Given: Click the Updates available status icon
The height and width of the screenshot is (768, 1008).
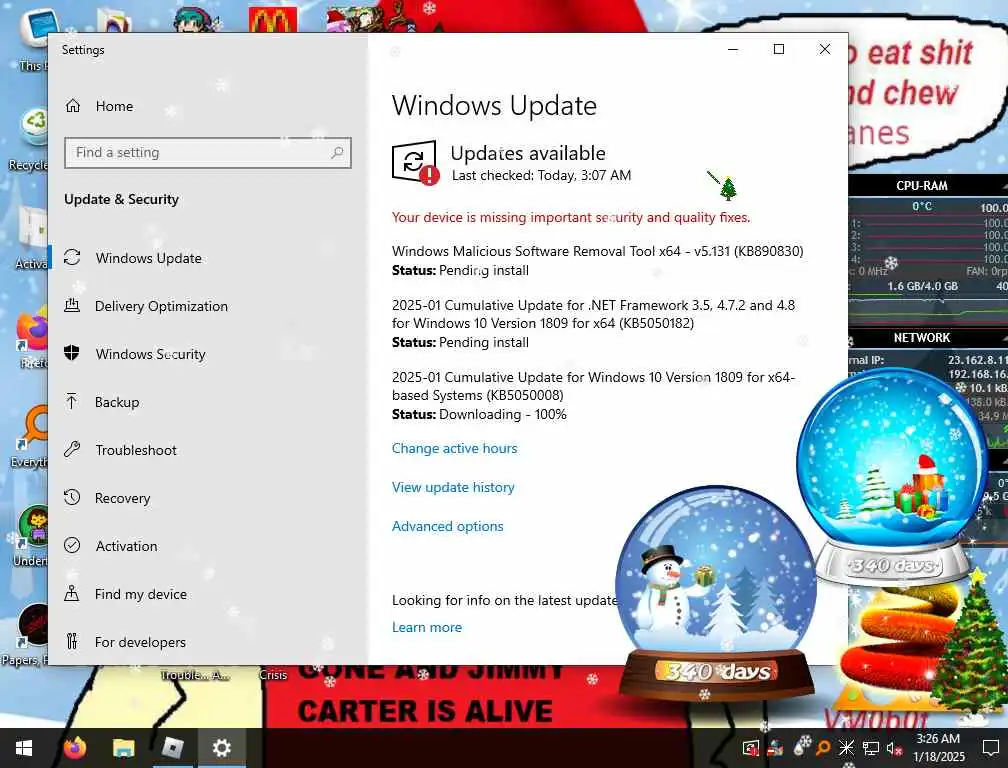Looking at the screenshot, I should coord(415,163).
